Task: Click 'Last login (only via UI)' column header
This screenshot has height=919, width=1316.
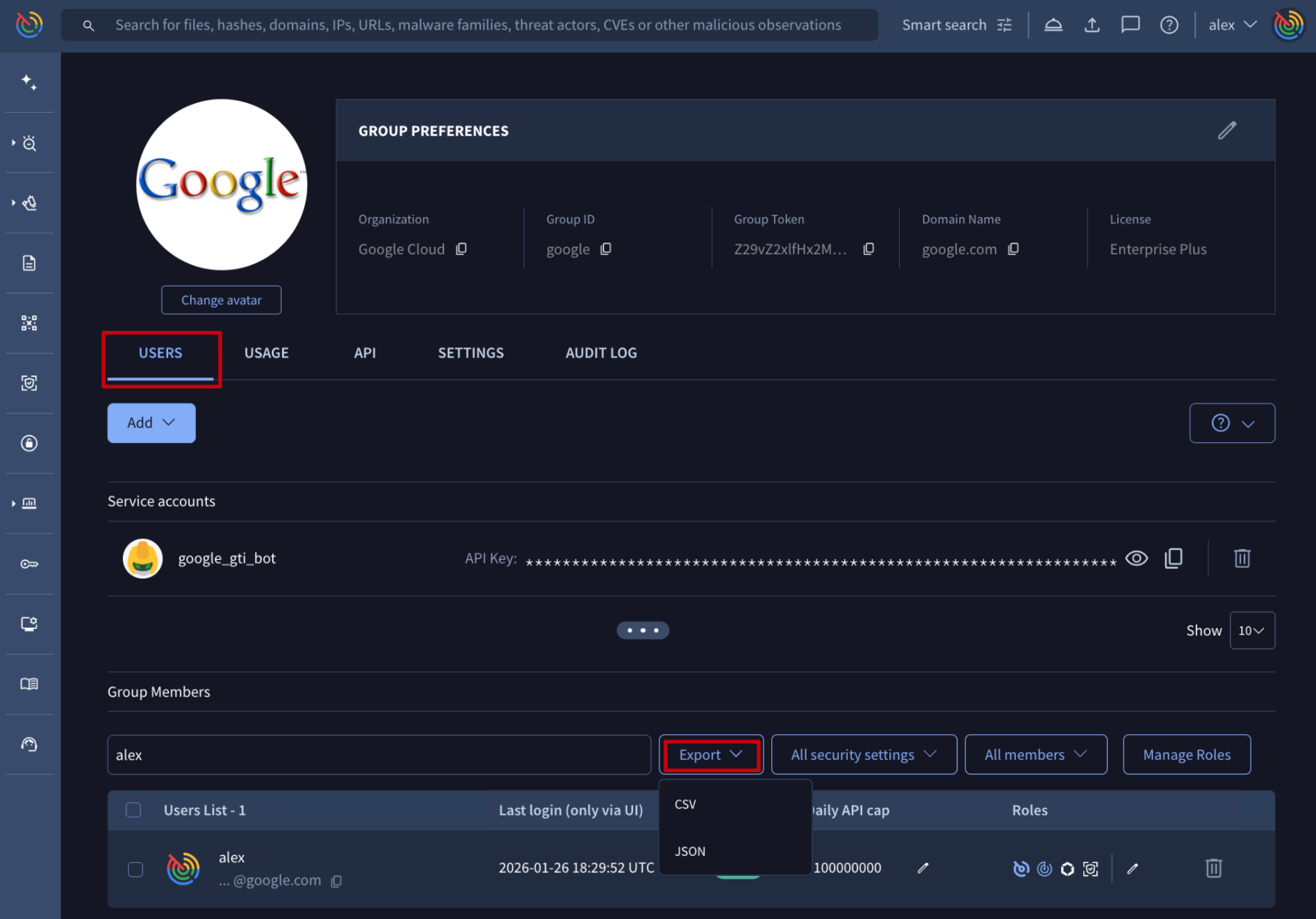Action: click(x=571, y=811)
